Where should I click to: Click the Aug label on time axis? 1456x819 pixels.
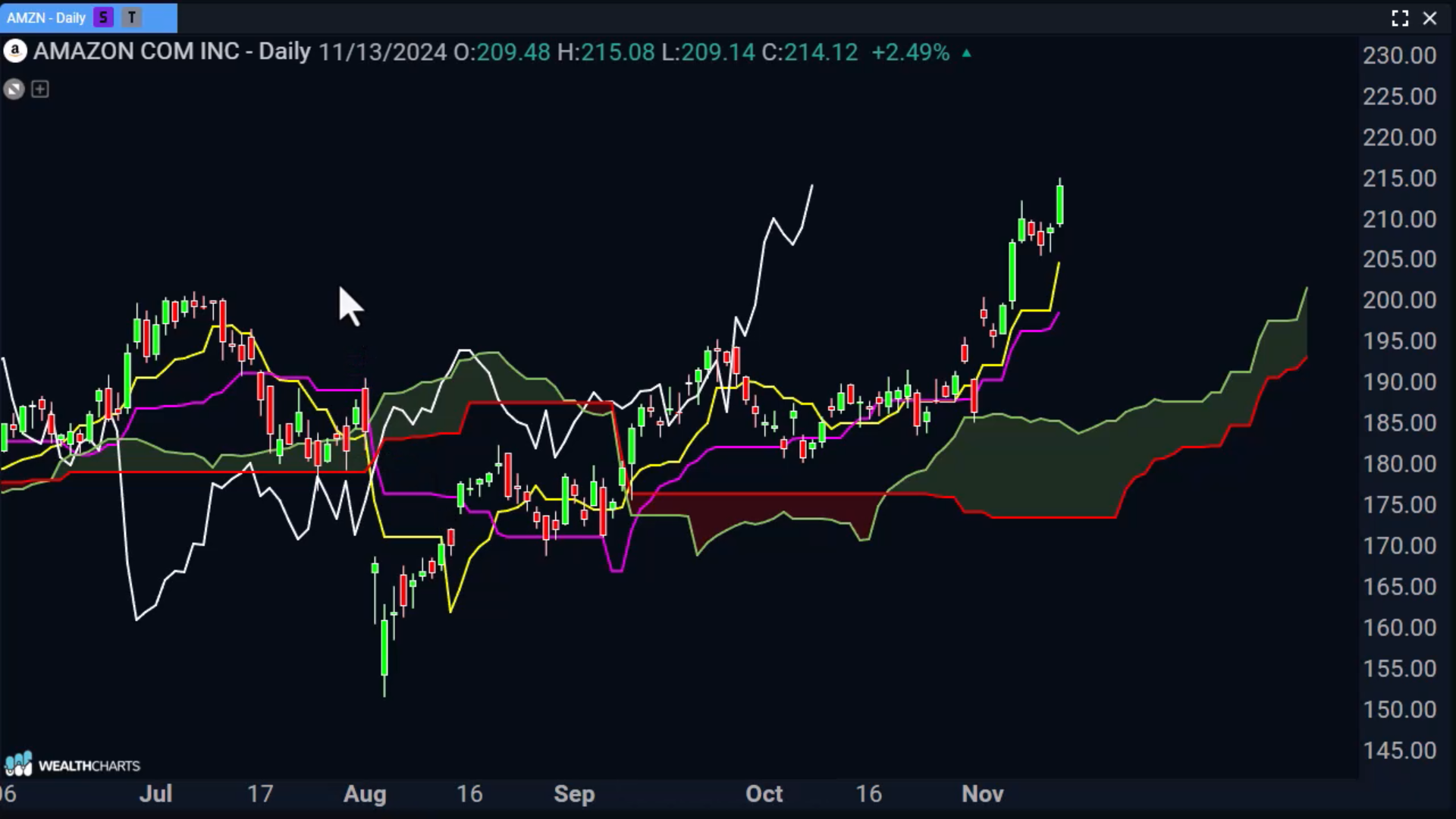click(365, 795)
